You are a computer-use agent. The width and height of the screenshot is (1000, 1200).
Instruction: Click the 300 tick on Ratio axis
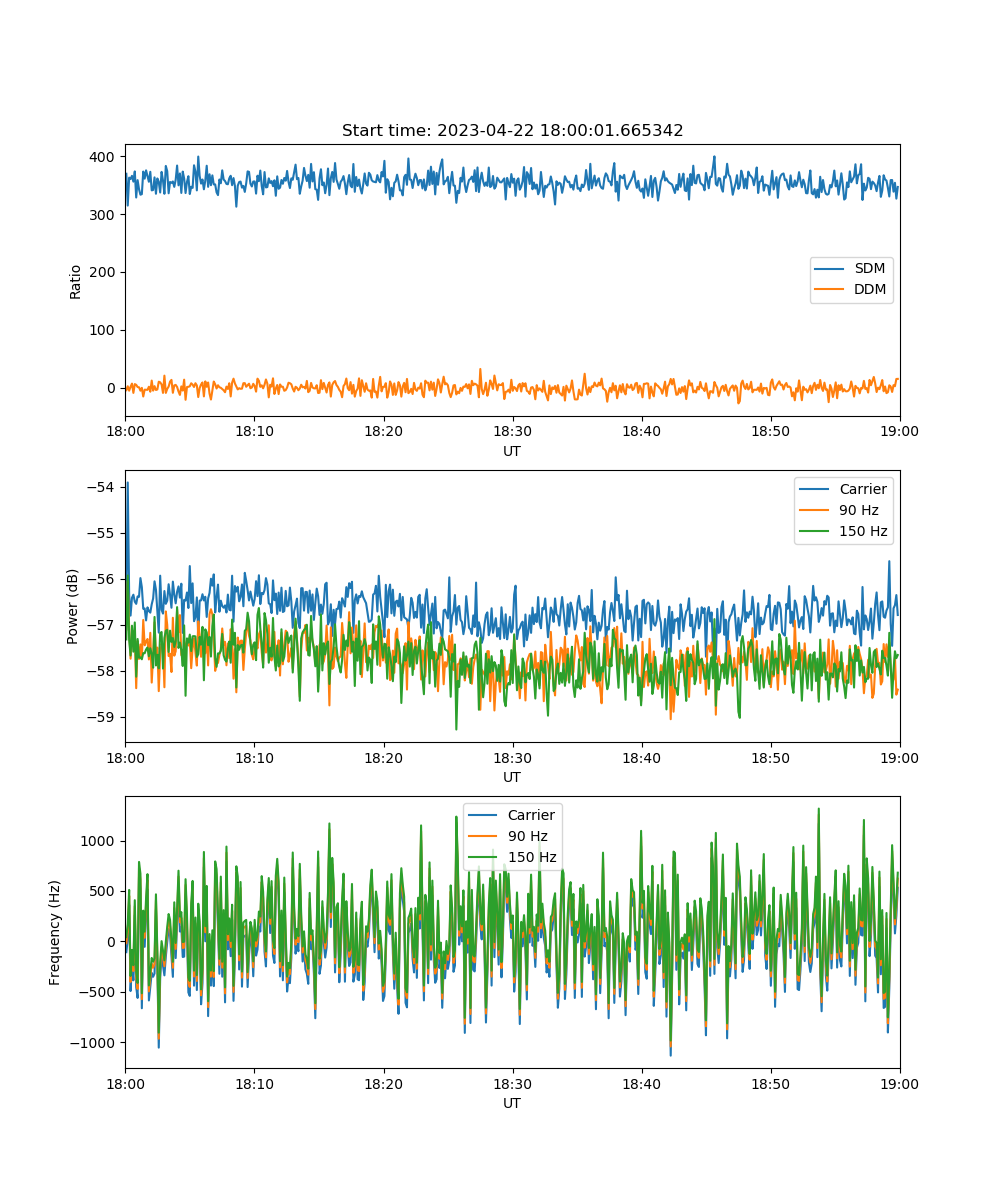(104, 215)
